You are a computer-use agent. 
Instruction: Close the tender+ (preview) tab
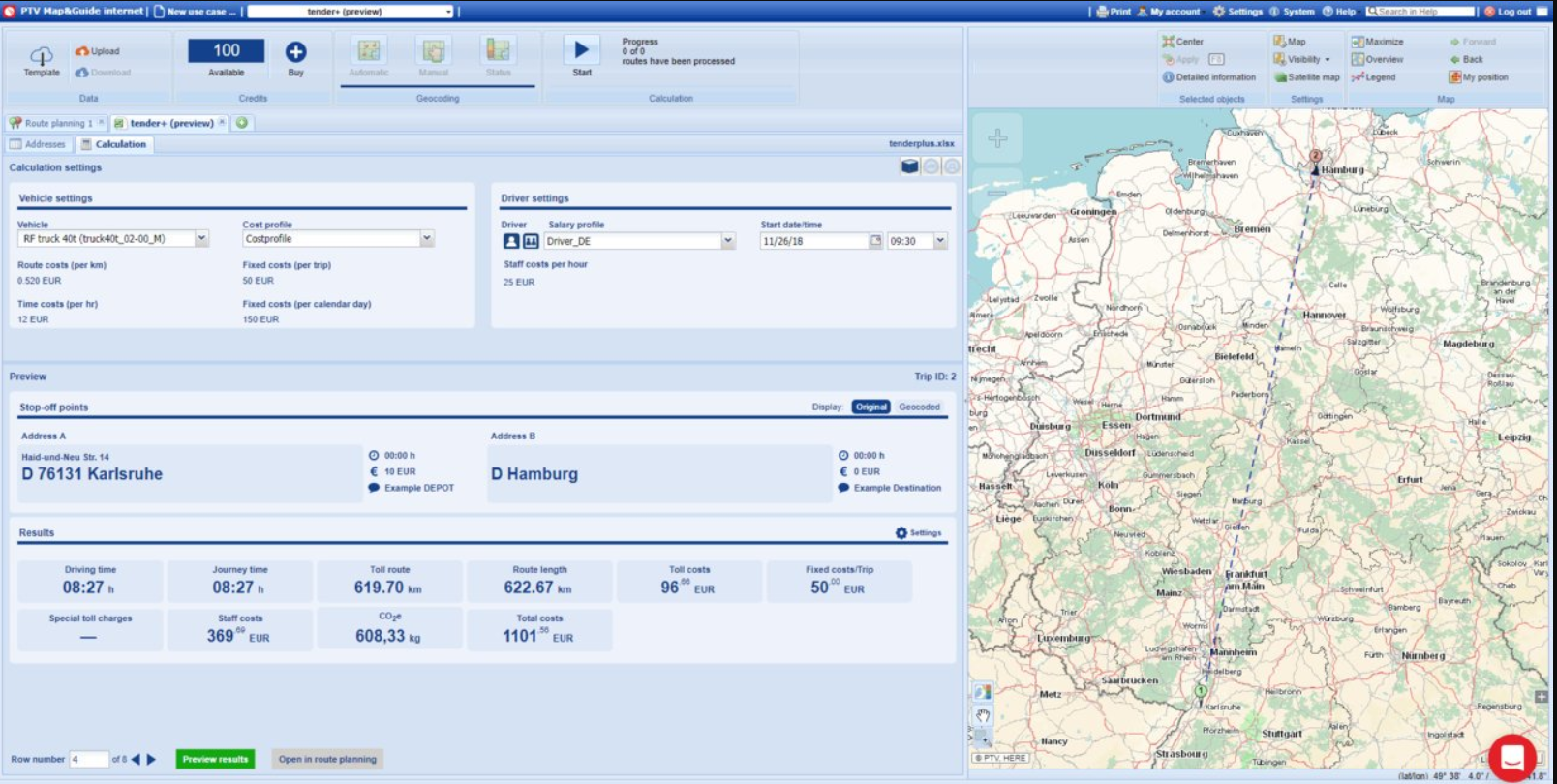(x=222, y=122)
